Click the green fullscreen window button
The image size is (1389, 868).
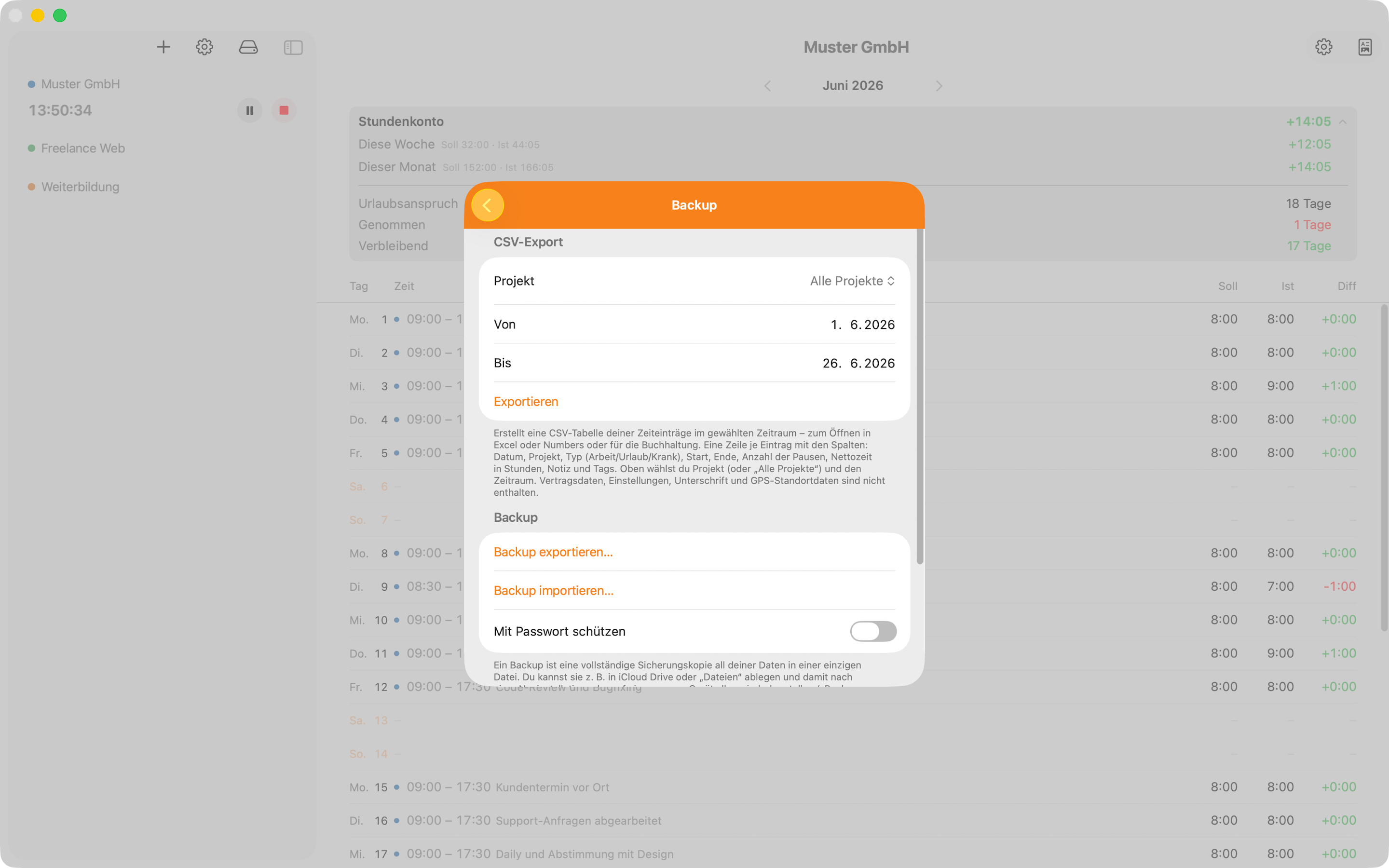tap(60, 15)
